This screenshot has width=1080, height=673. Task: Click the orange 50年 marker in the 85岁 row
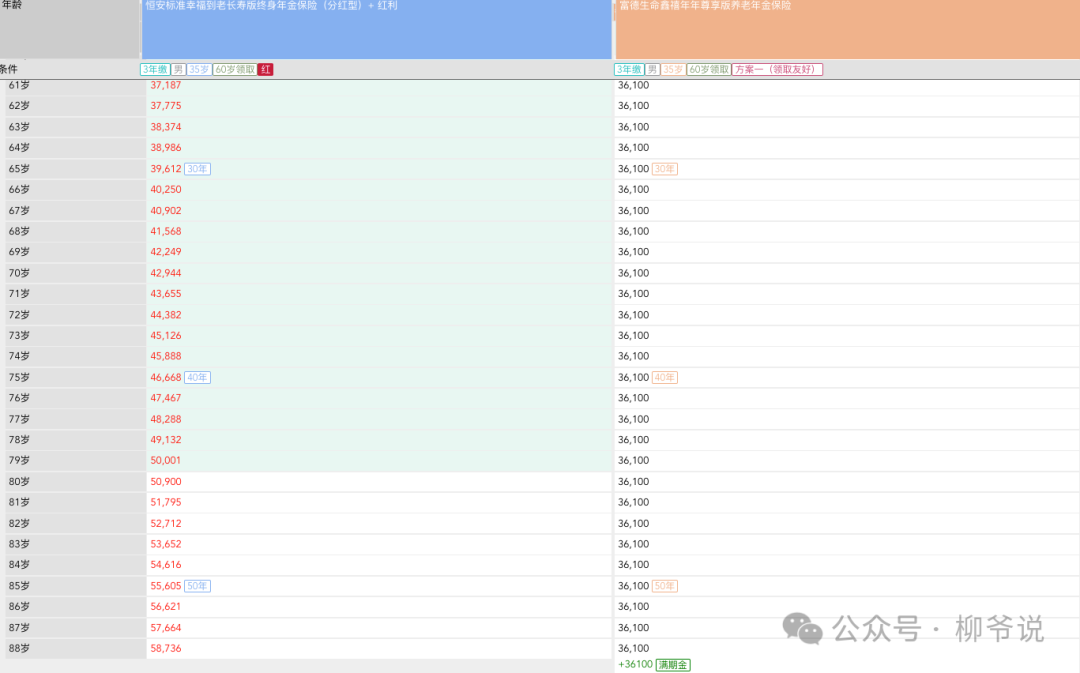pyautogui.click(x=665, y=586)
